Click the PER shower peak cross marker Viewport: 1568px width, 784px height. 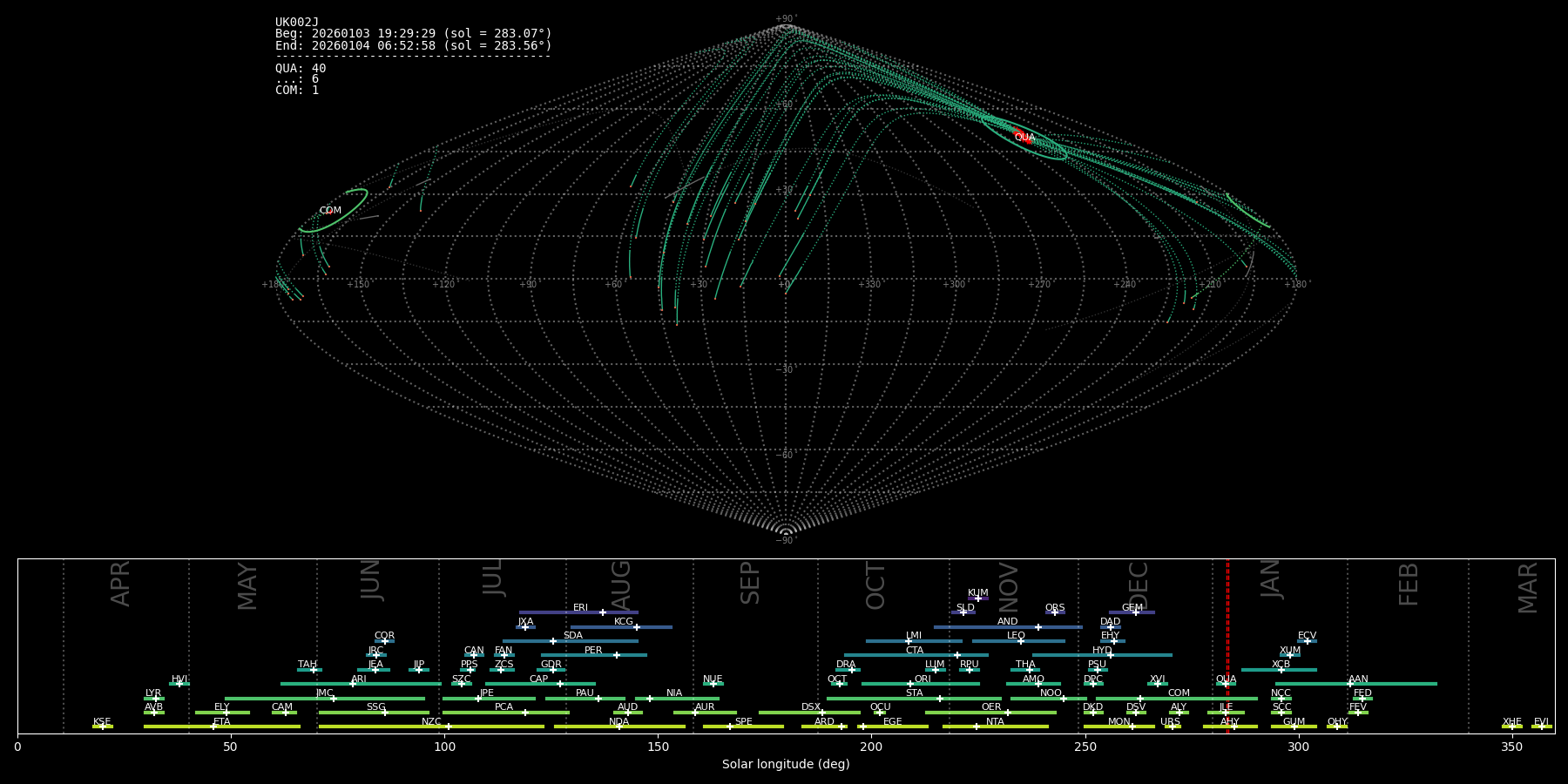(x=617, y=655)
